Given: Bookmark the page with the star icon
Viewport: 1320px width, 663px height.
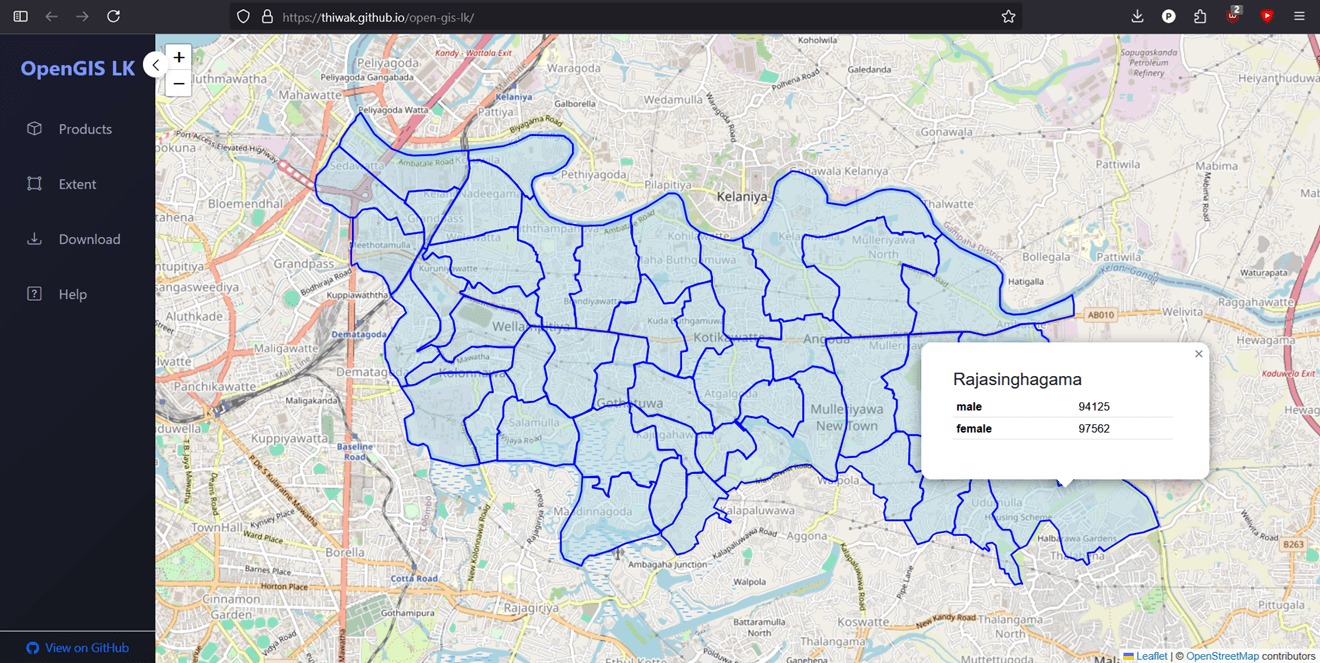Looking at the screenshot, I should [x=1008, y=16].
